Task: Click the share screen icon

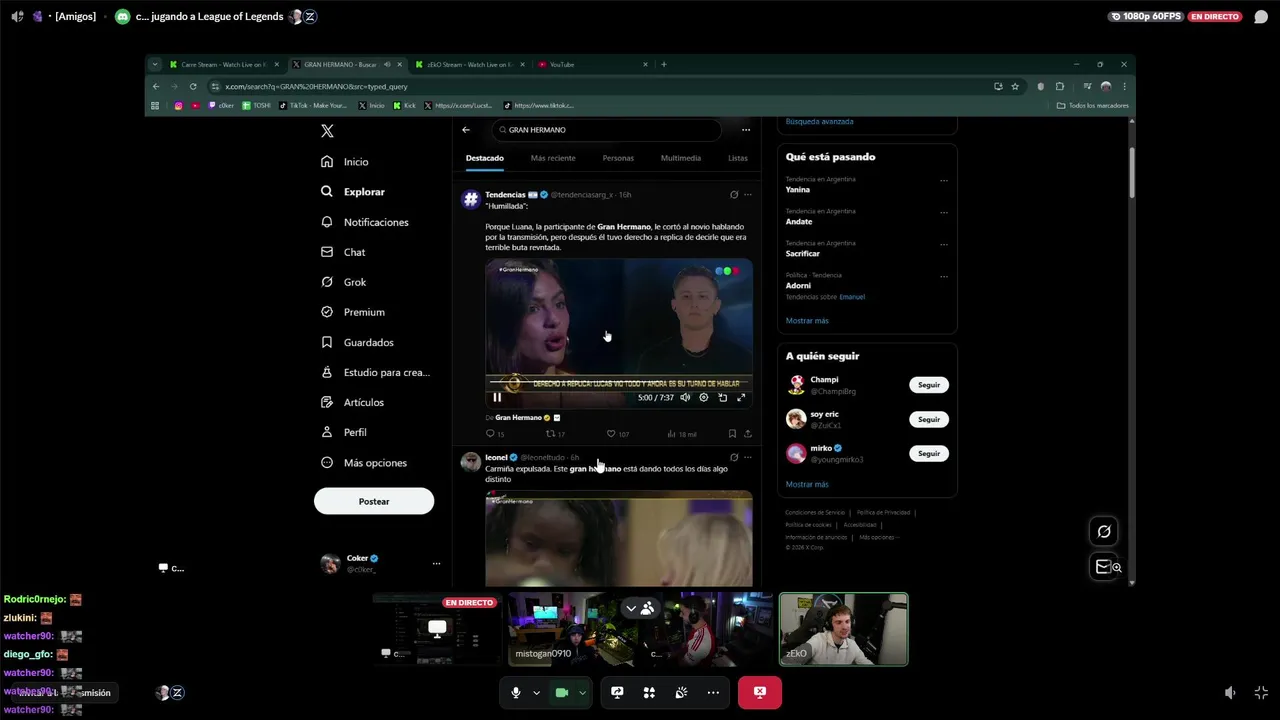Action: pos(617,692)
